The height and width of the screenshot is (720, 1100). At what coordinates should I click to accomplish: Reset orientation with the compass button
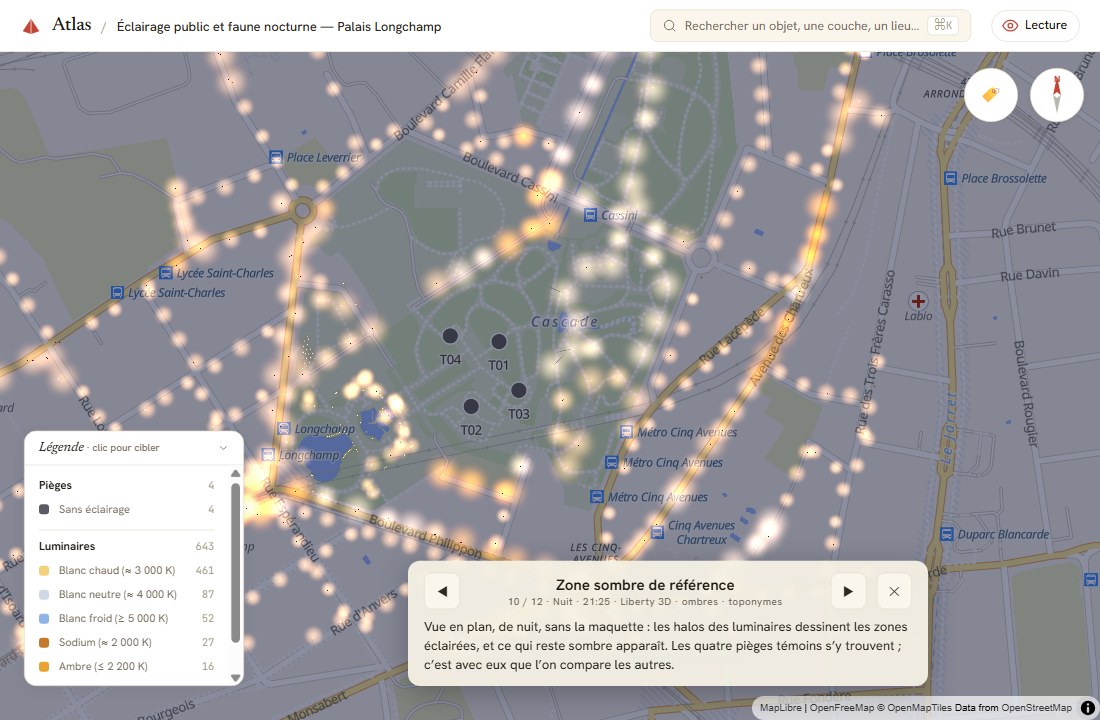click(x=1057, y=95)
